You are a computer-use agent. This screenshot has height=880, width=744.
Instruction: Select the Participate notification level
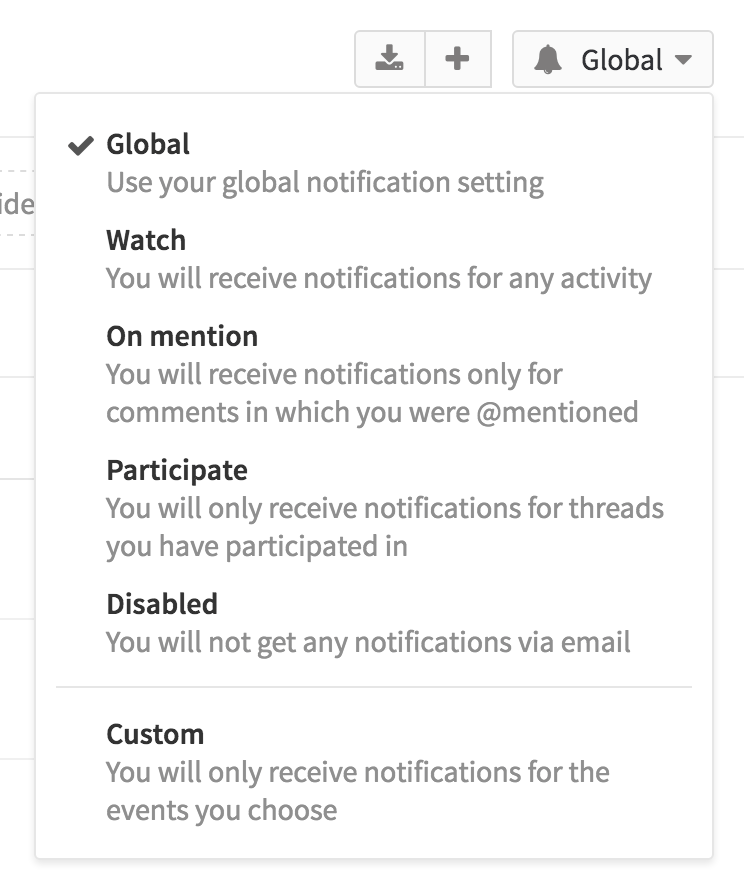(178, 469)
